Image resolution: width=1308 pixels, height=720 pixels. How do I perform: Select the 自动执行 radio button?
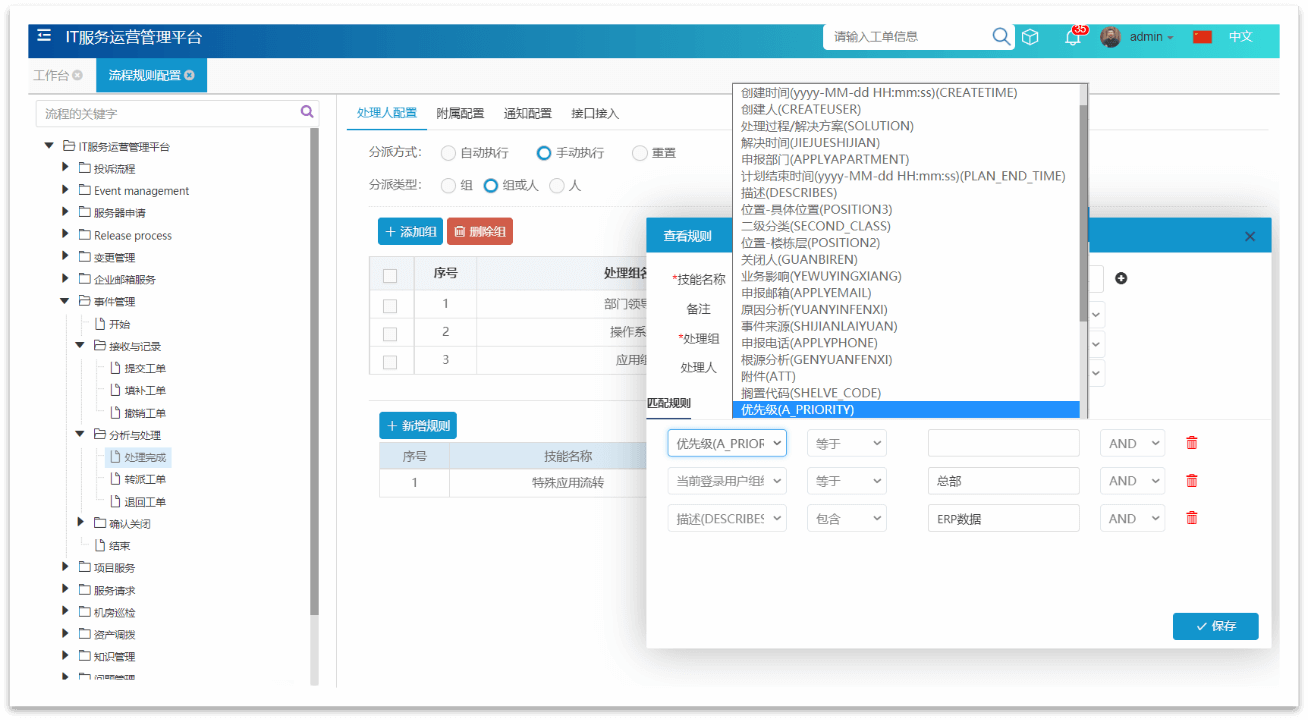coord(448,153)
